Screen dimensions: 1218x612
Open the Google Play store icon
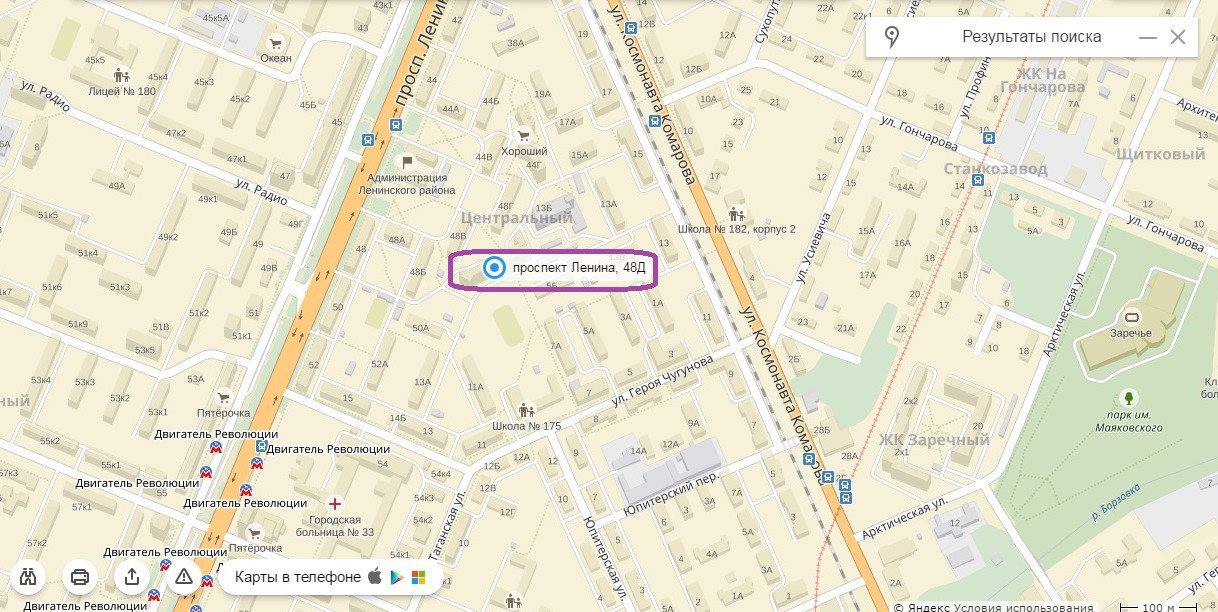tap(397, 577)
